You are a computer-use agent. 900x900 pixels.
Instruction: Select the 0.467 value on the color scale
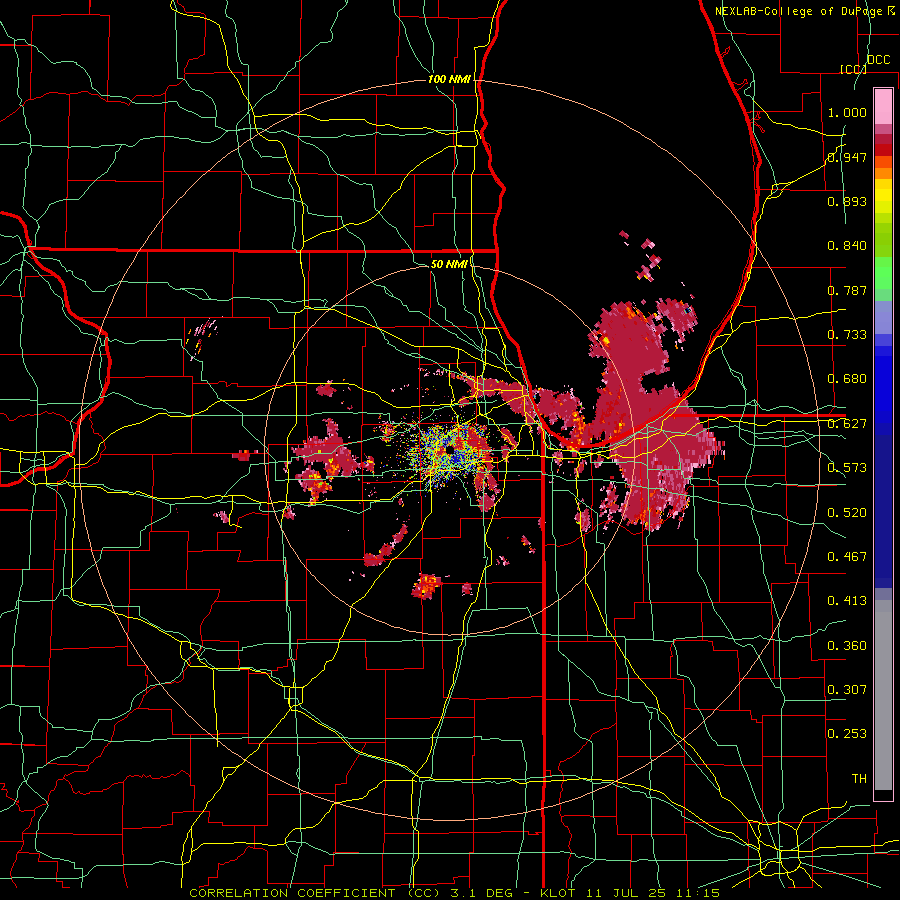[847, 557]
